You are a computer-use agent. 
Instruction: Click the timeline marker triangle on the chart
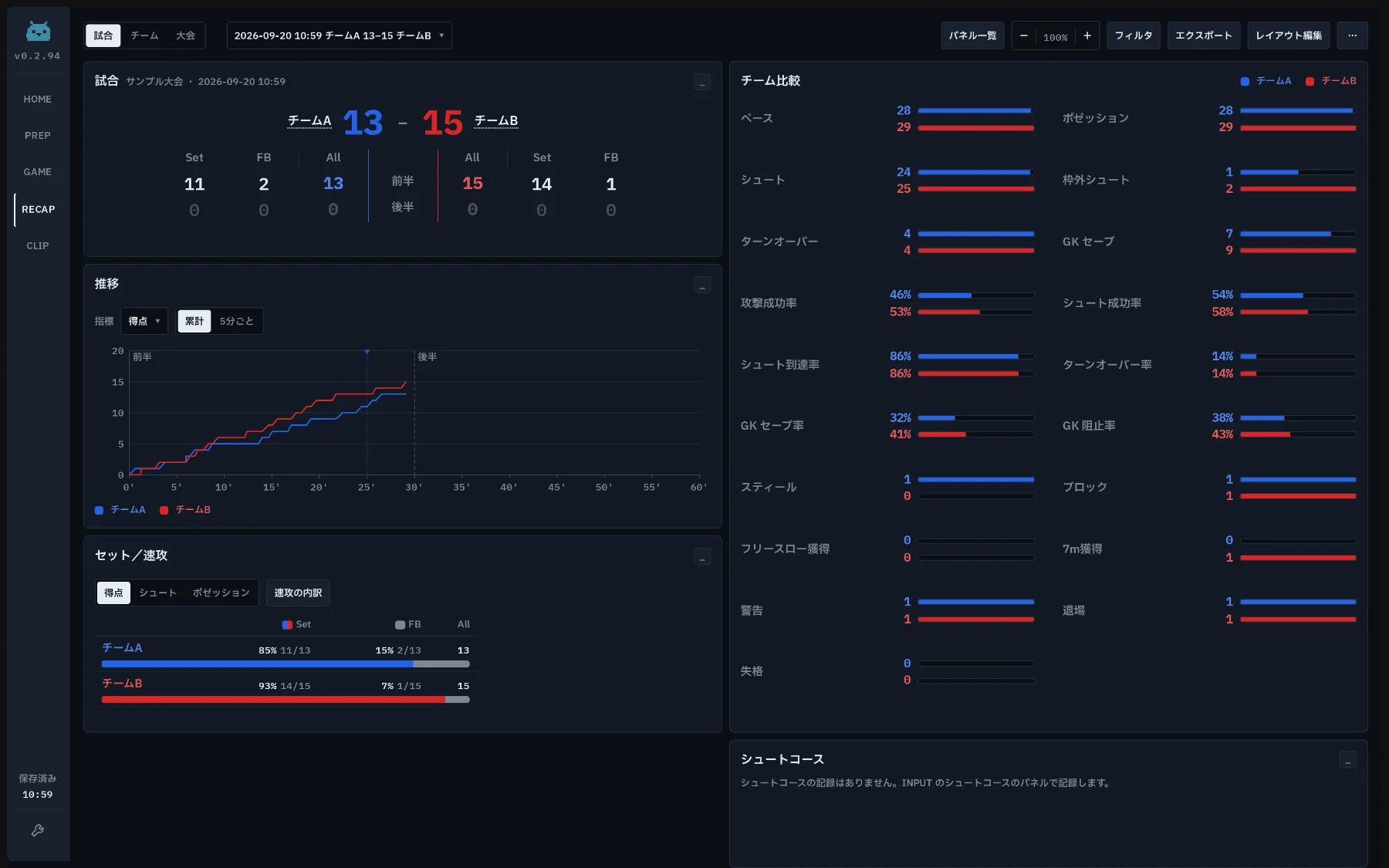[367, 352]
